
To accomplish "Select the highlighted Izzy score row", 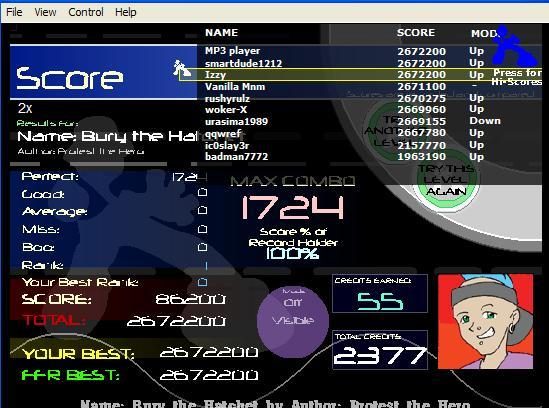I will pos(360,75).
